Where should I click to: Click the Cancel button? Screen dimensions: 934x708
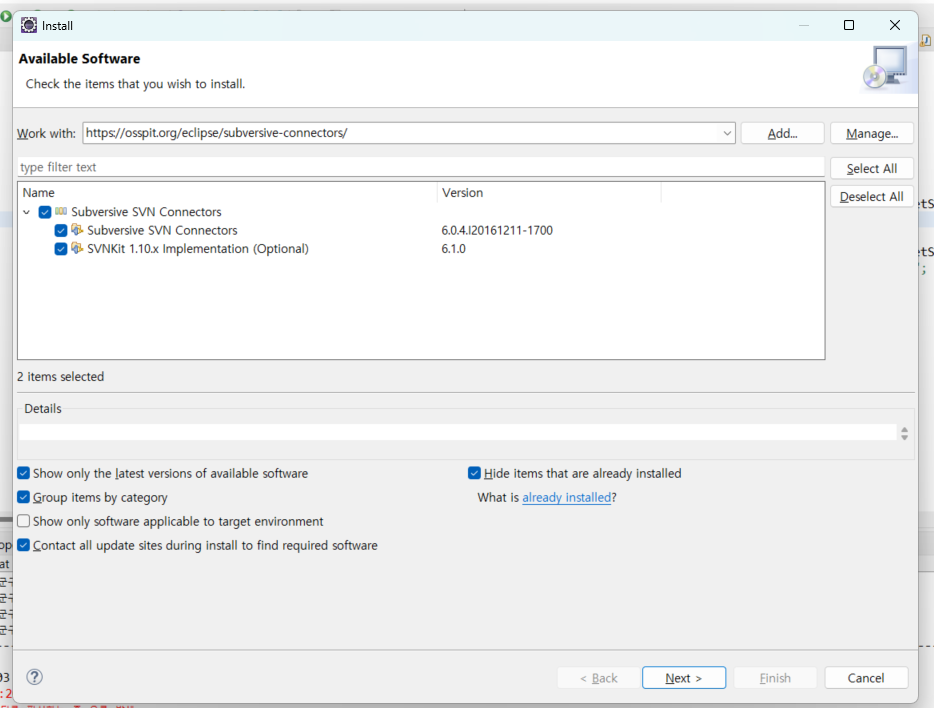[x=866, y=678]
